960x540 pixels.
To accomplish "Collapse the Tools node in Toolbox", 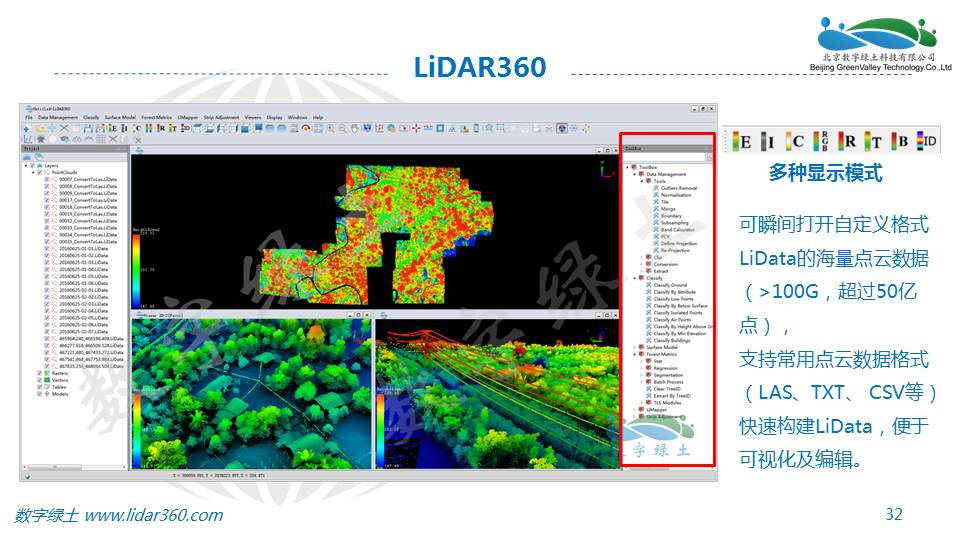I will [642, 181].
